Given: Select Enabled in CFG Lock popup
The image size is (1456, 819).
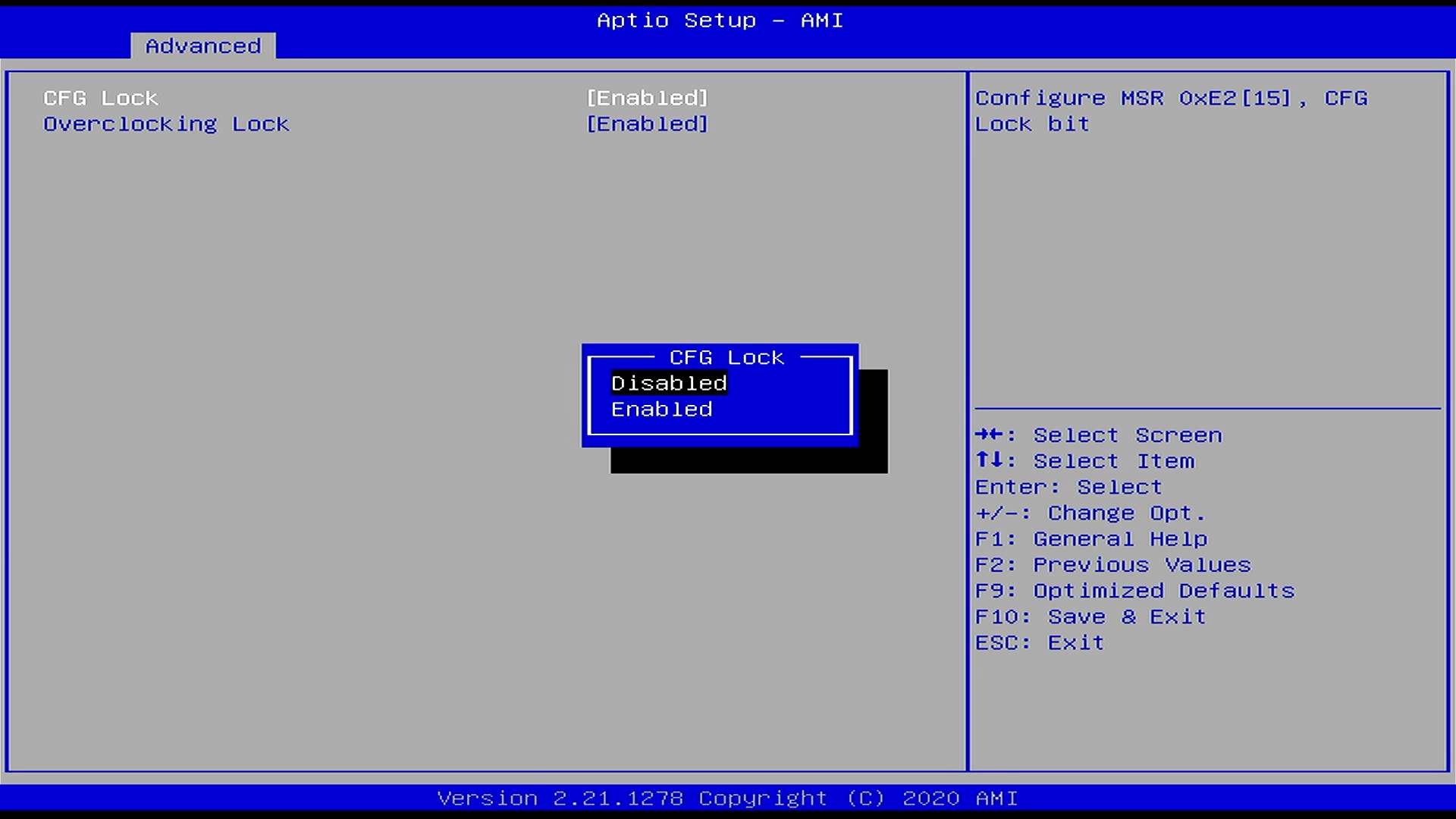Looking at the screenshot, I should tap(661, 409).
